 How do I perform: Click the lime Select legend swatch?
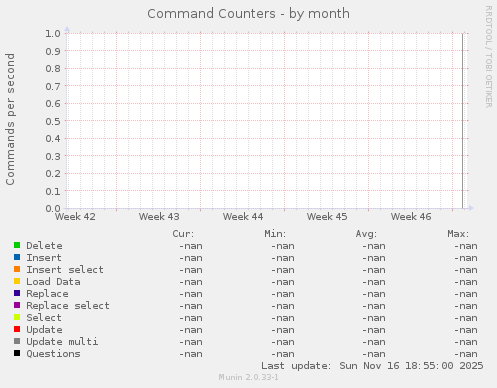tap(17, 317)
